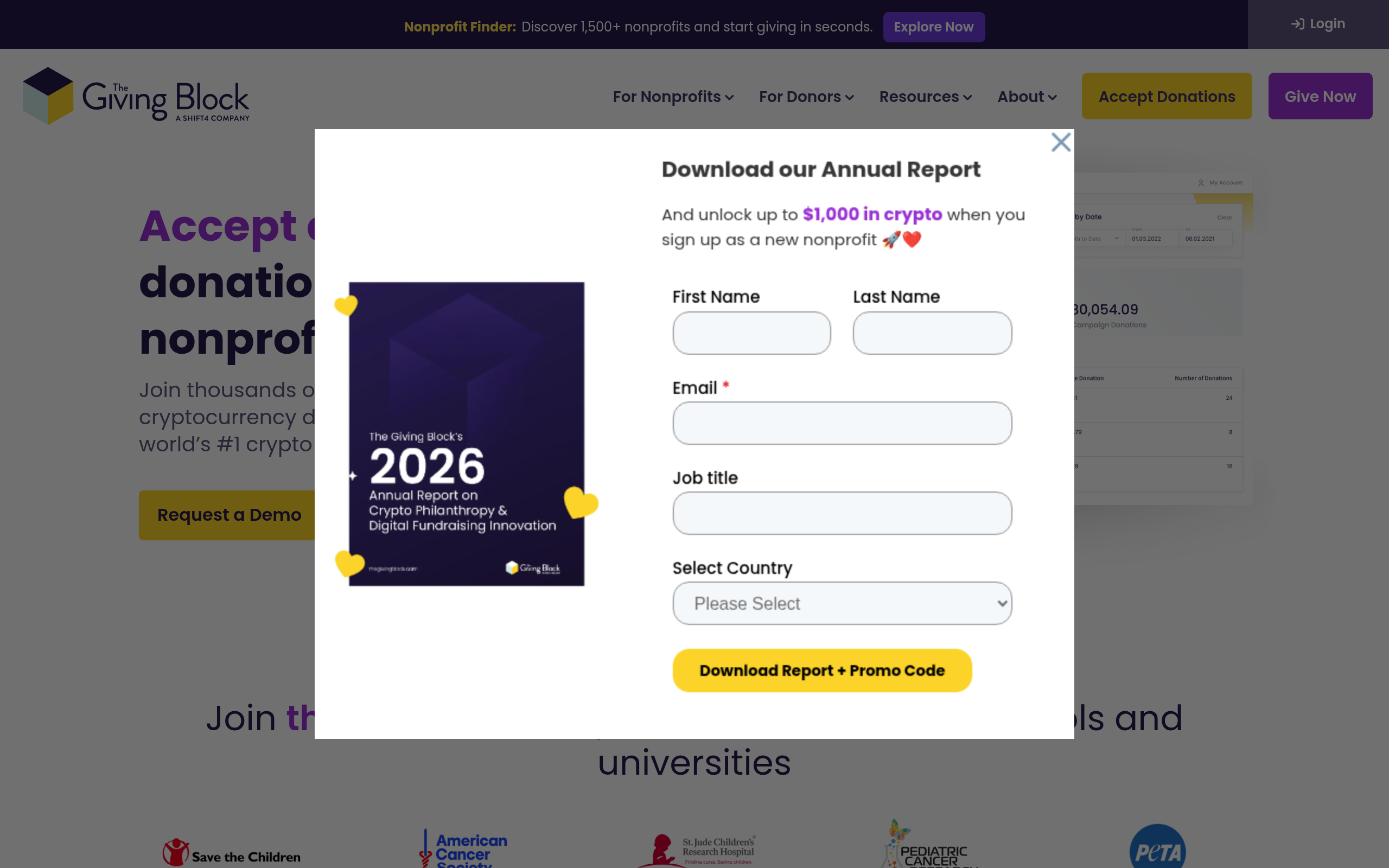Click into the Job title field
The image size is (1389, 868).
coord(842,513)
